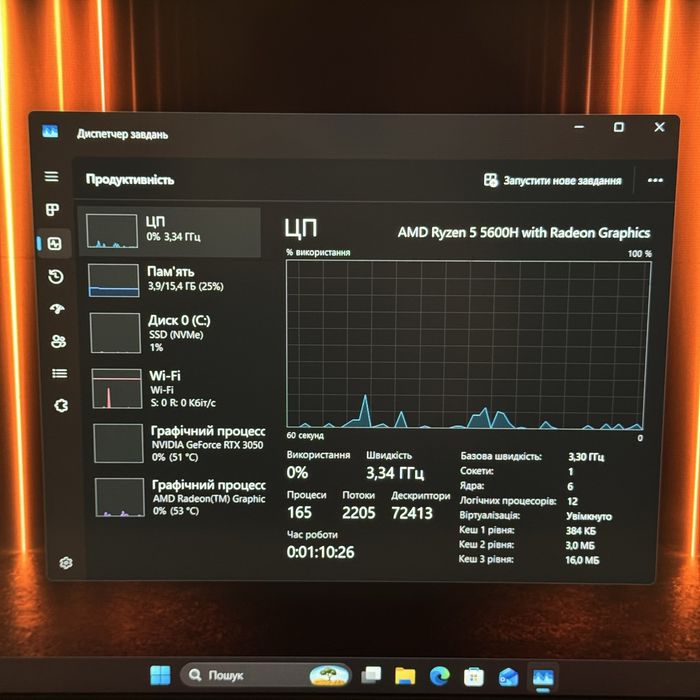This screenshot has height=700, width=700.
Task: Open Task View from taskbar
Action: tap(371, 675)
